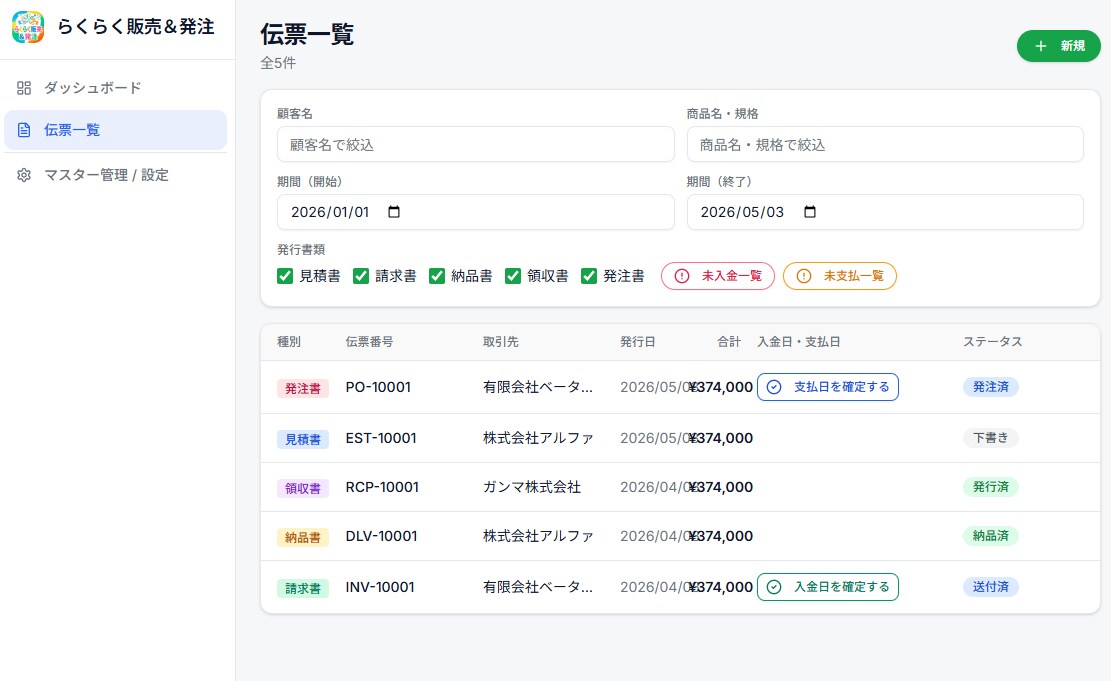Select 伝票一覧 in the sidebar

pyautogui.click(x=115, y=130)
